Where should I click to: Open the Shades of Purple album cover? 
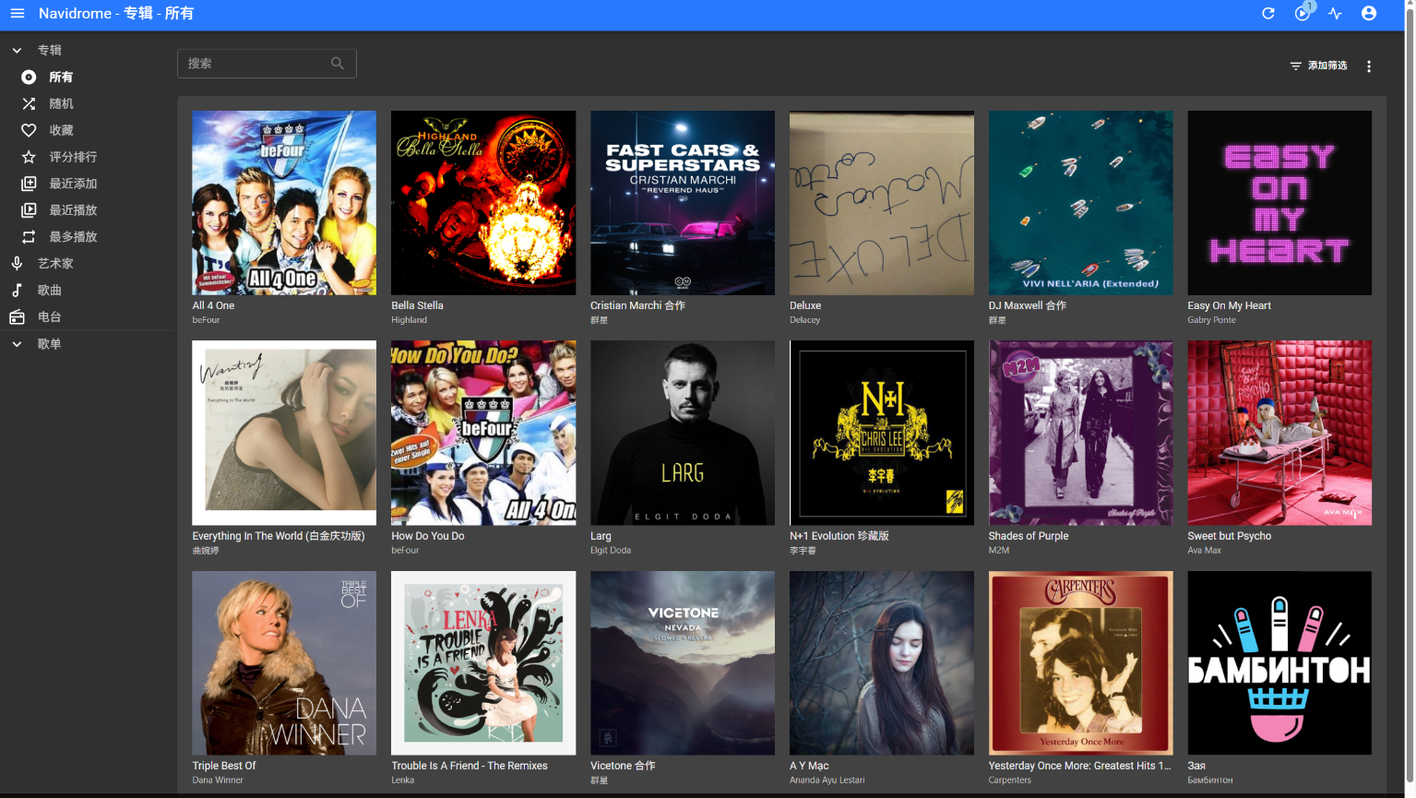(1080, 433)
